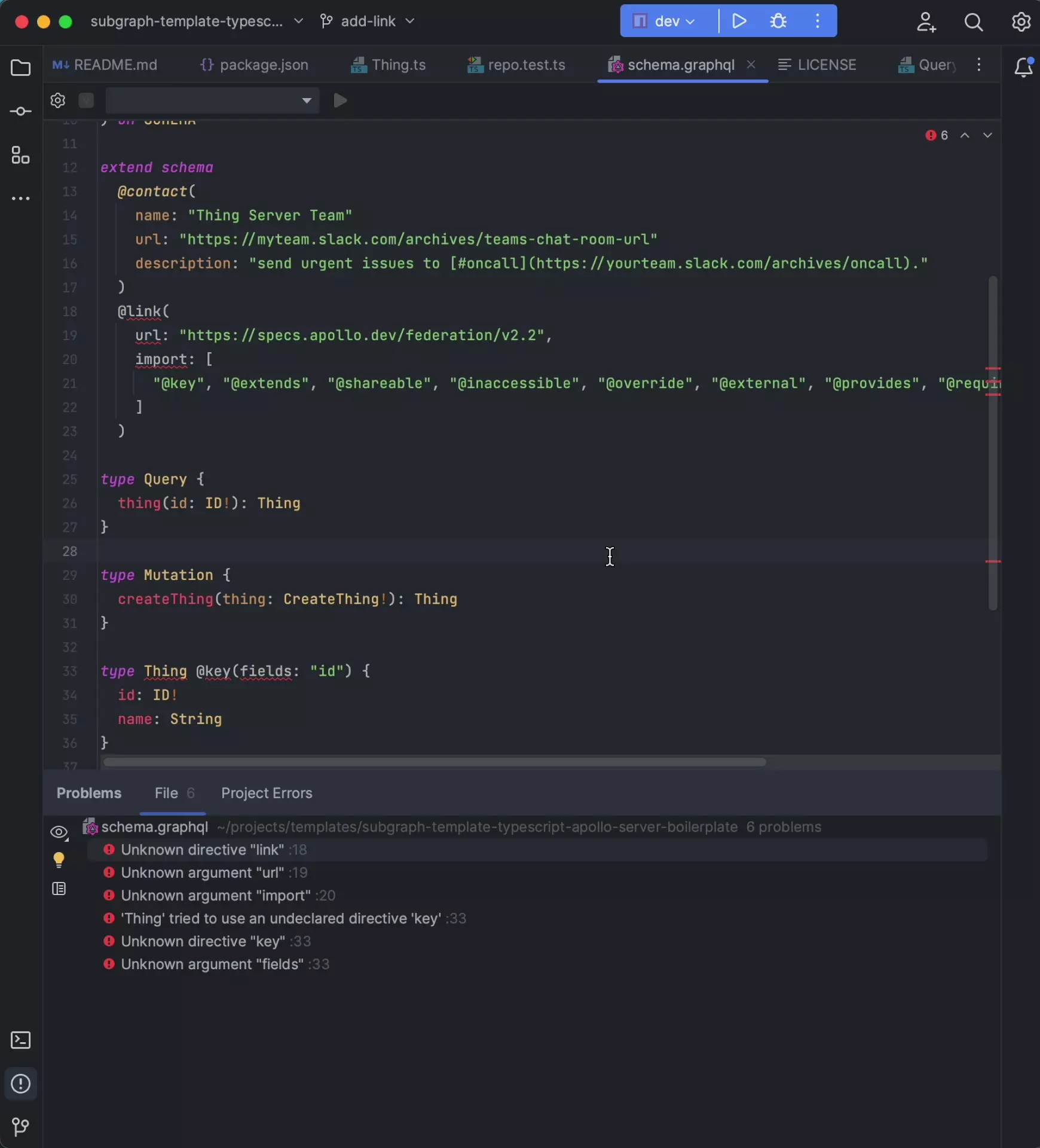This screenshot has height=1148, width=1040.
Task: Switch to the partially visible Query tab
Action: [x=927, y=65]
